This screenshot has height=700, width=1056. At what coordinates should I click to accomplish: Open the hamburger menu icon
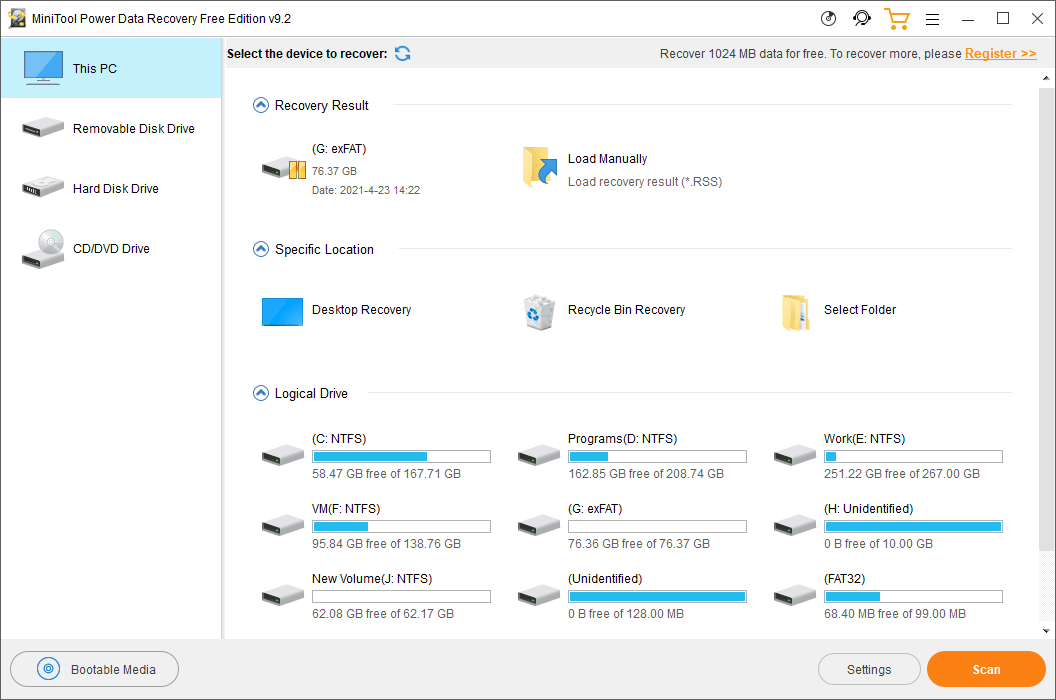point(932,20)
